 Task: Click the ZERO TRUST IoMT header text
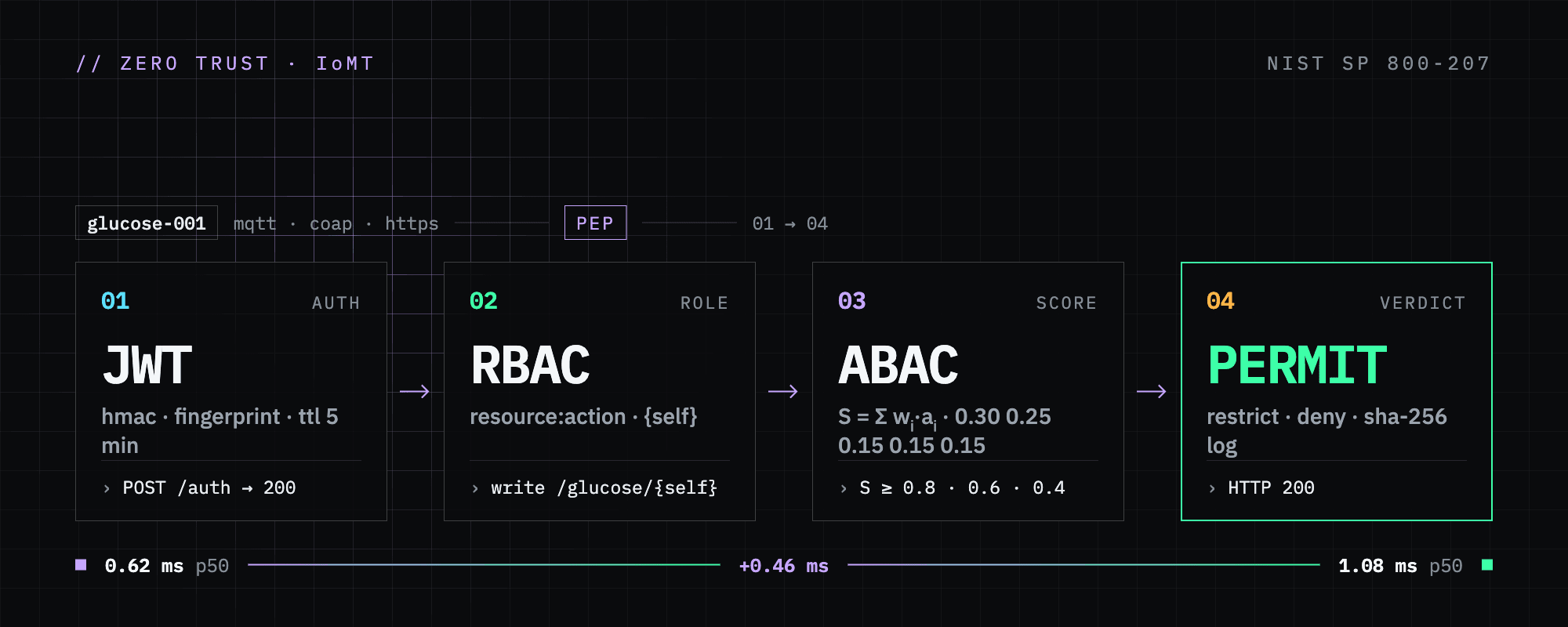click(x=225, y=63)
